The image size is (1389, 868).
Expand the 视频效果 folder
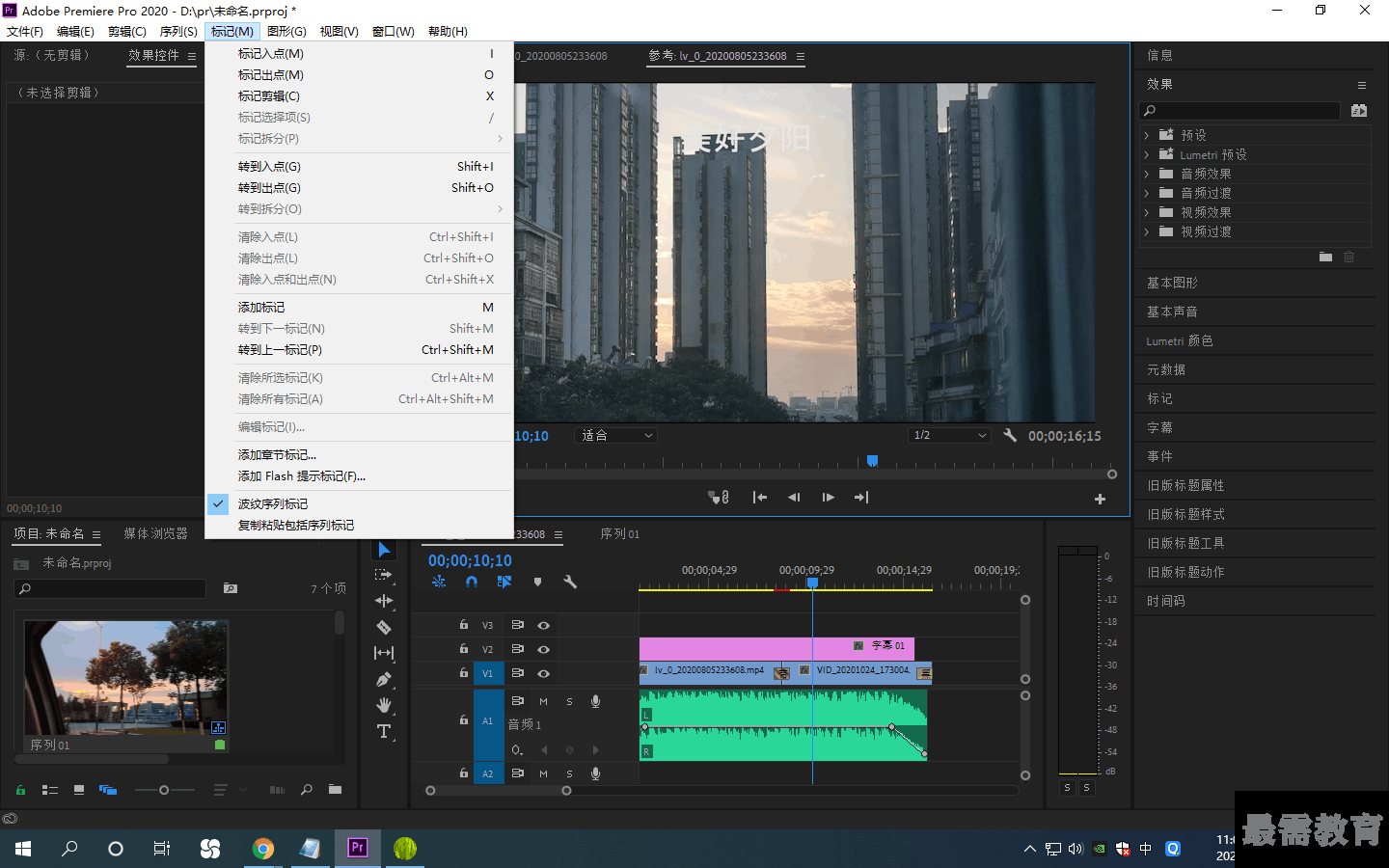(1146, 212)
